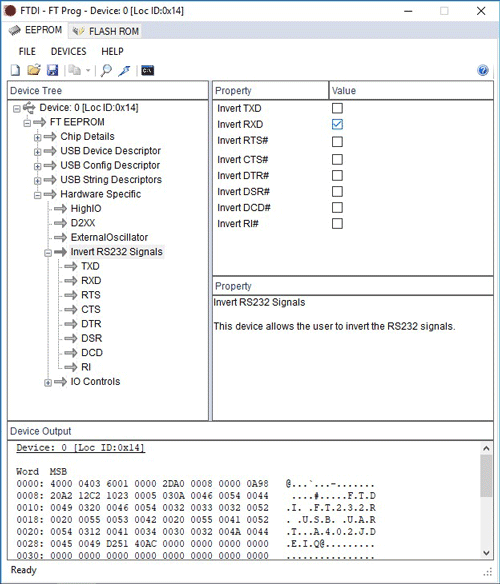Switch to the FLASH ROM tab
500x584 pixels.
click(x=105, y=31)
